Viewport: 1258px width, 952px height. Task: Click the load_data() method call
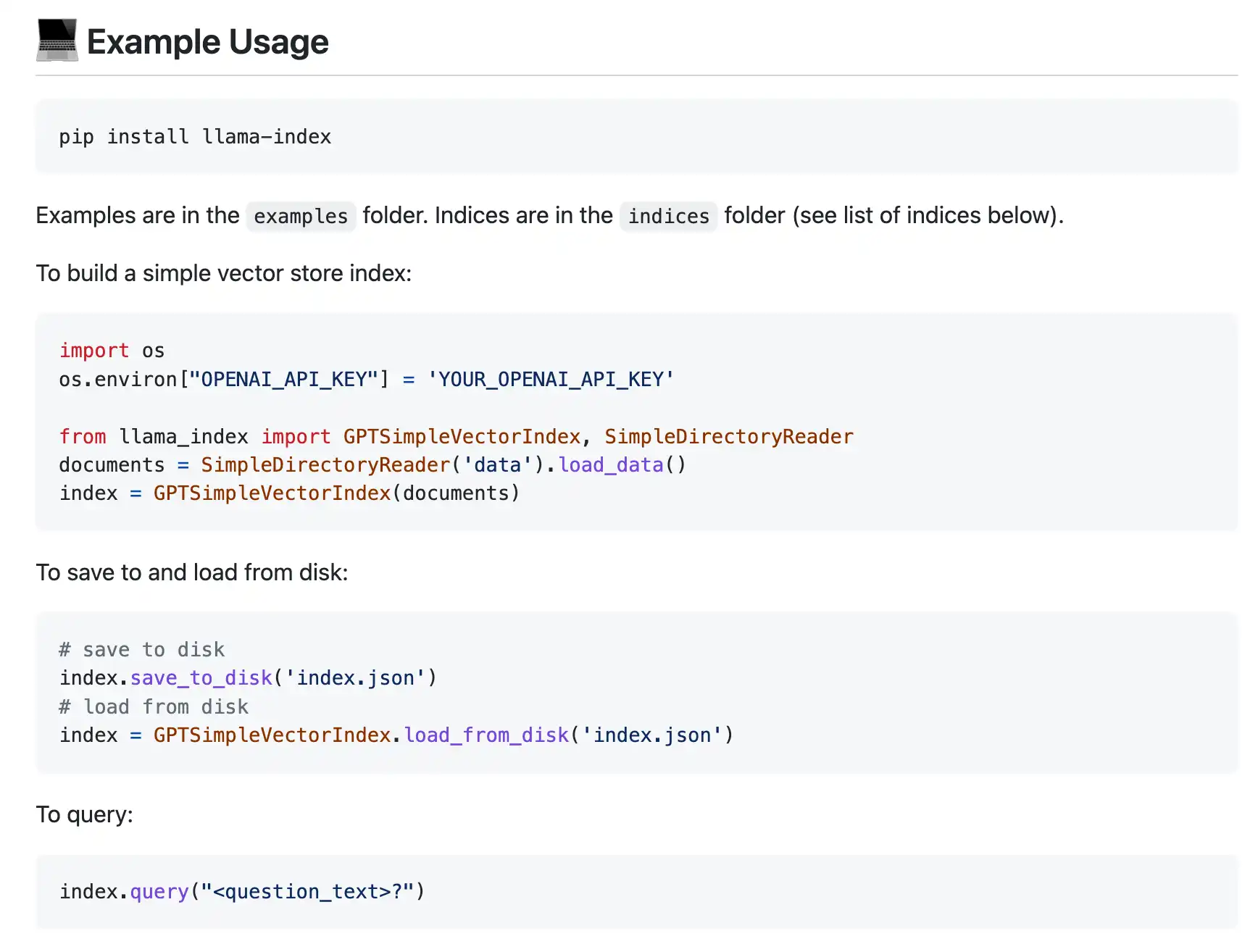tap(622, 464)
